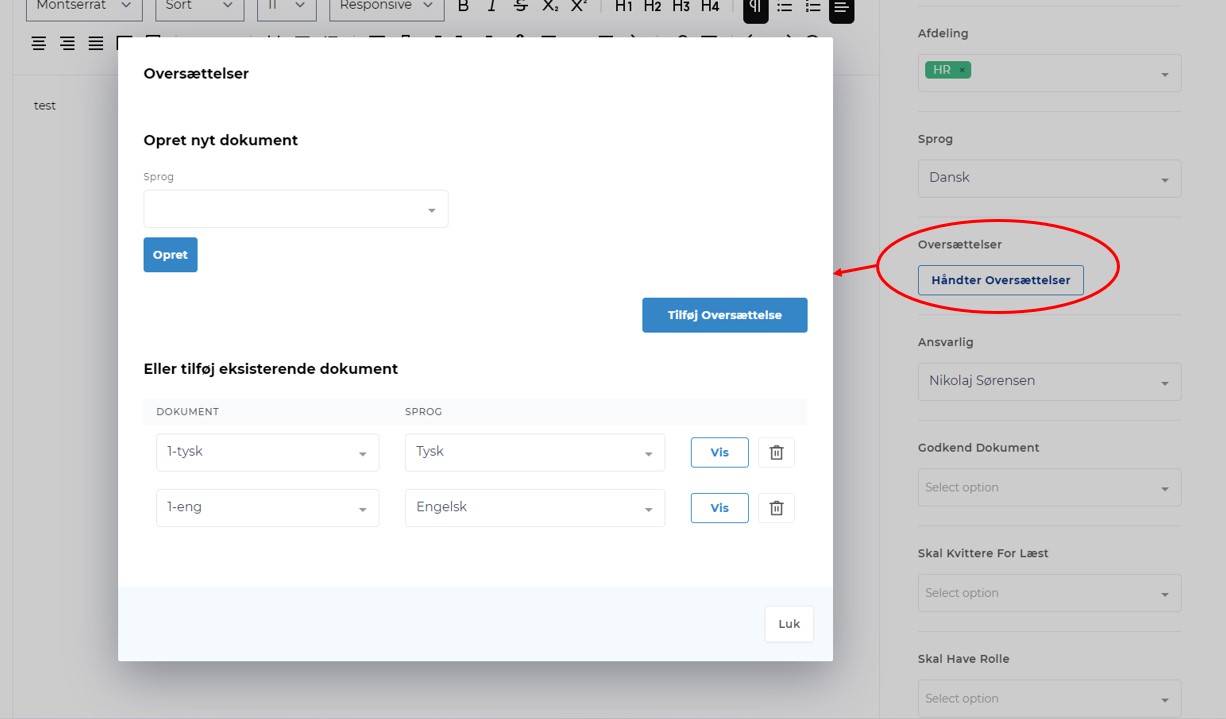Click the Tilføj Oversættelse button
The image size is (1226, 719).
coord(724,315)
